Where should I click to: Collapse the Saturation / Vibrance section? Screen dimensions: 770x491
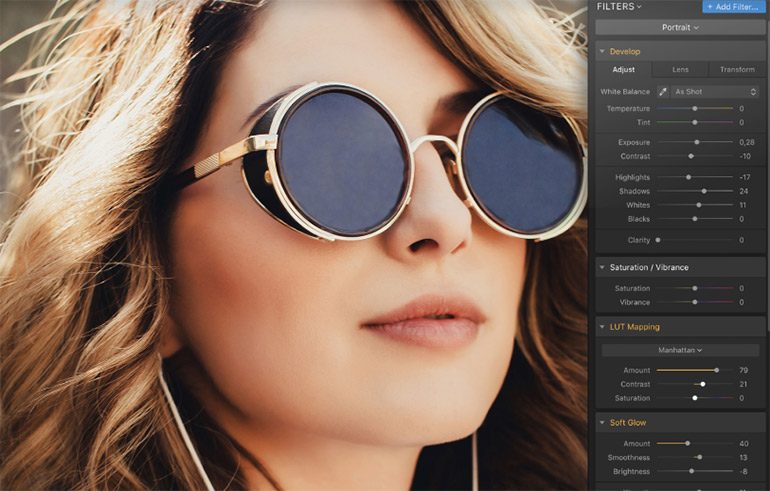603,267
